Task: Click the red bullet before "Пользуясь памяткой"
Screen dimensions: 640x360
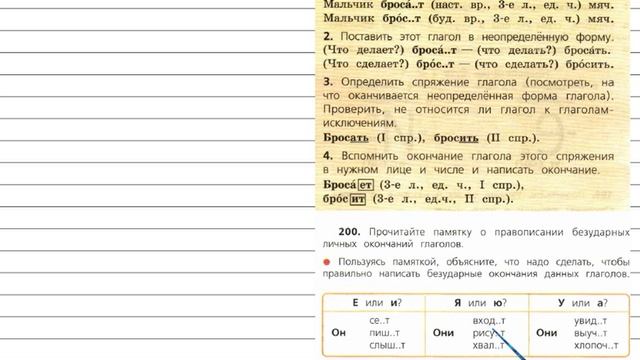Action: 327,262
